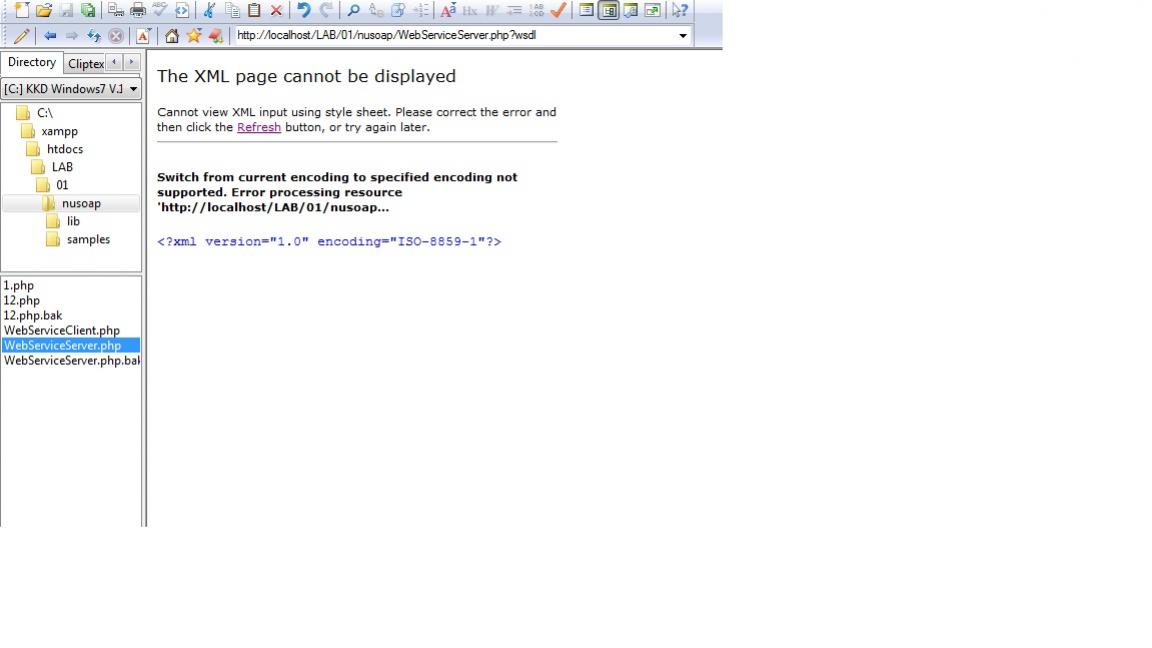
Task: Click the New document icon
Action: (x=22, y=10)
